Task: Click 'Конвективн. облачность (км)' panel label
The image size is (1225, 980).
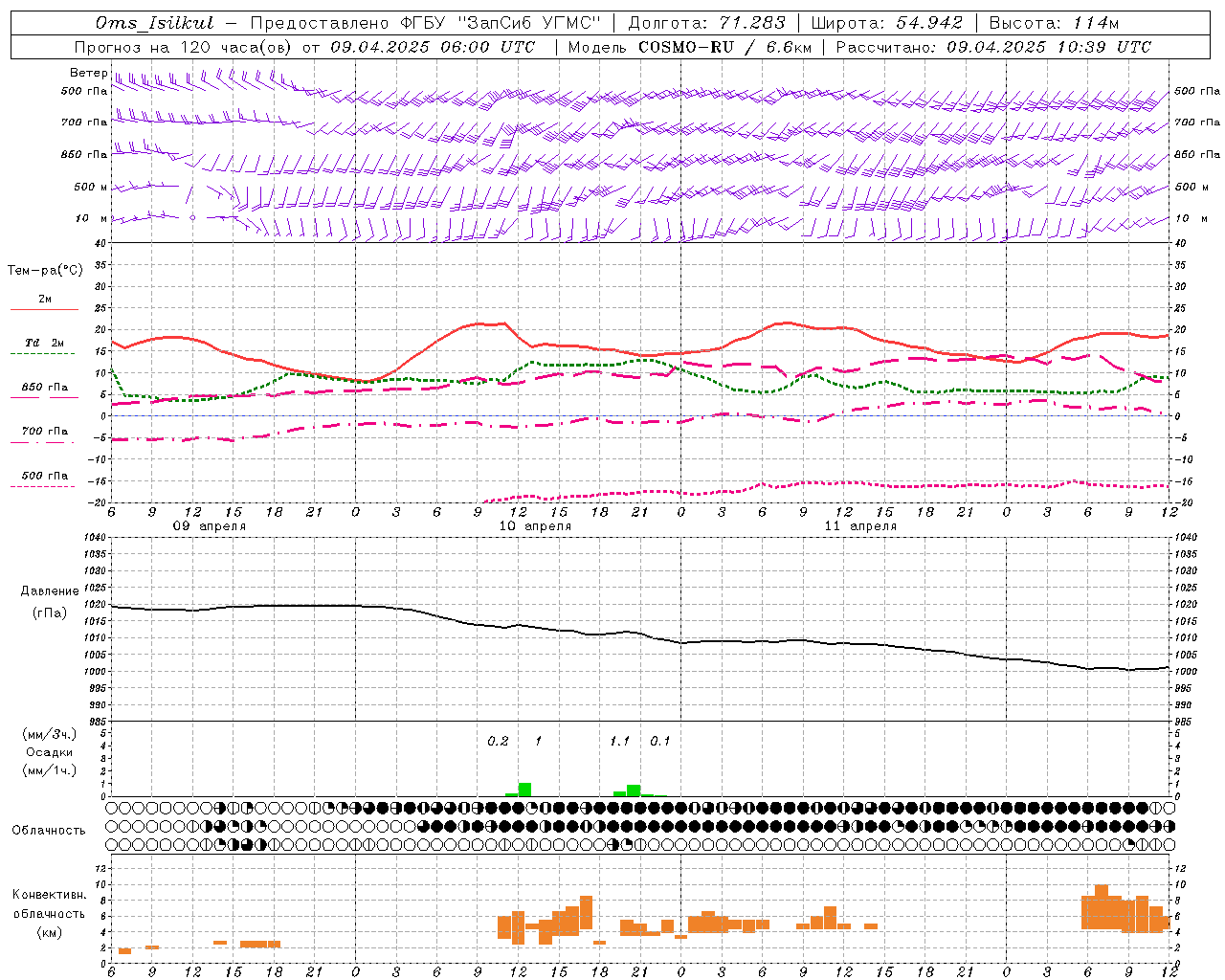Action: [x=50, y=914]
